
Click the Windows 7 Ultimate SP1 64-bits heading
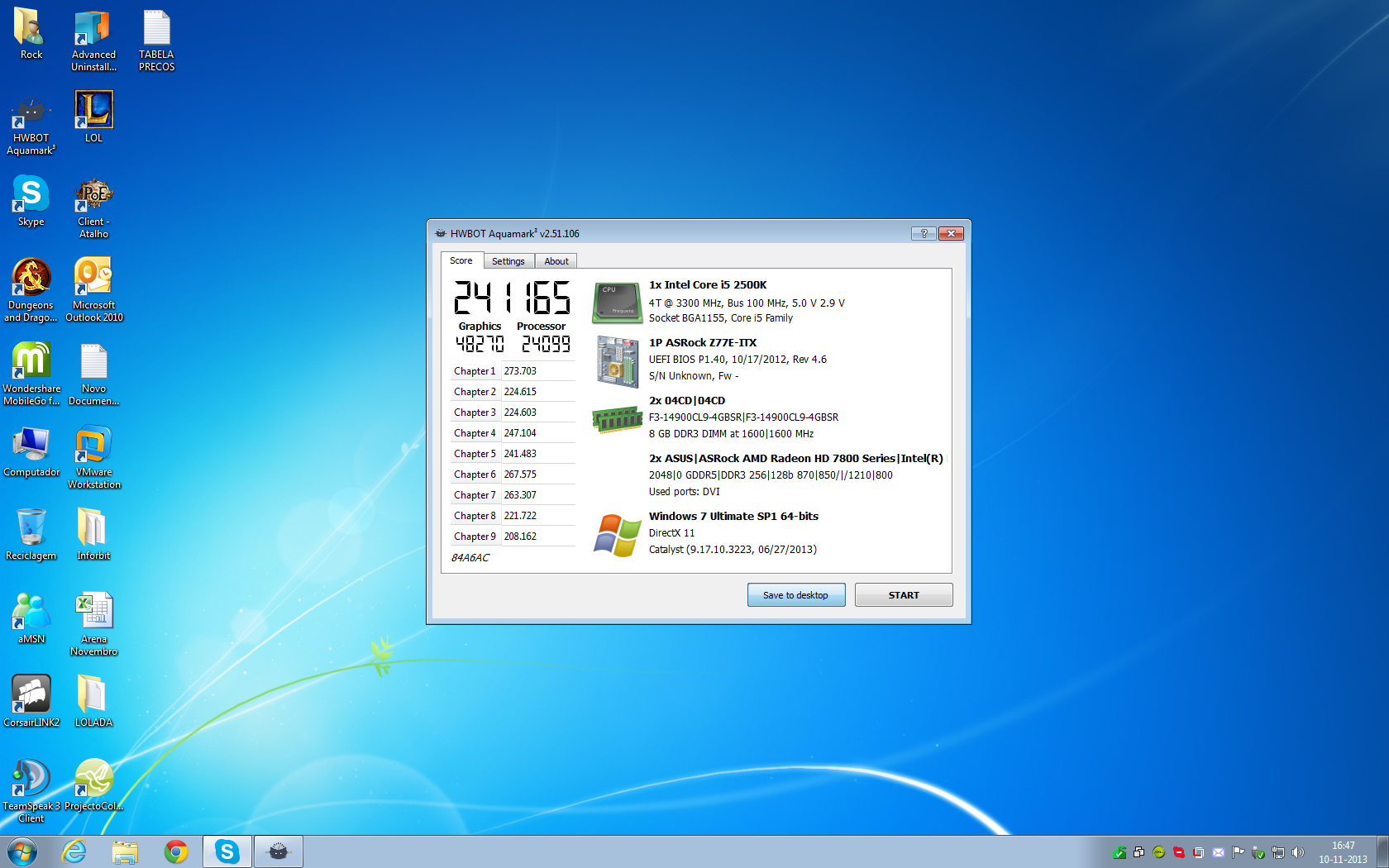(733, 517)
